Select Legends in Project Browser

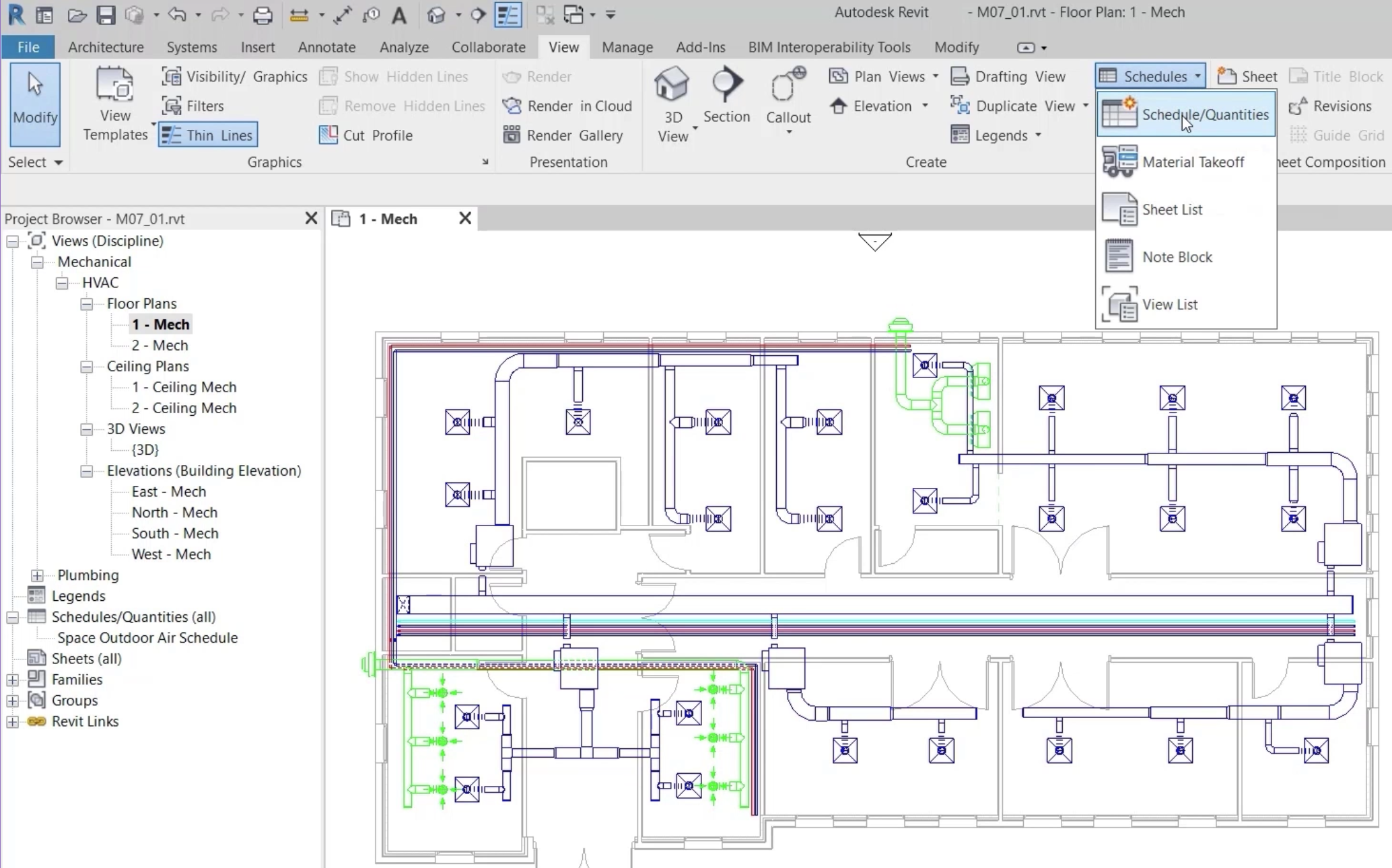(78, 595)
